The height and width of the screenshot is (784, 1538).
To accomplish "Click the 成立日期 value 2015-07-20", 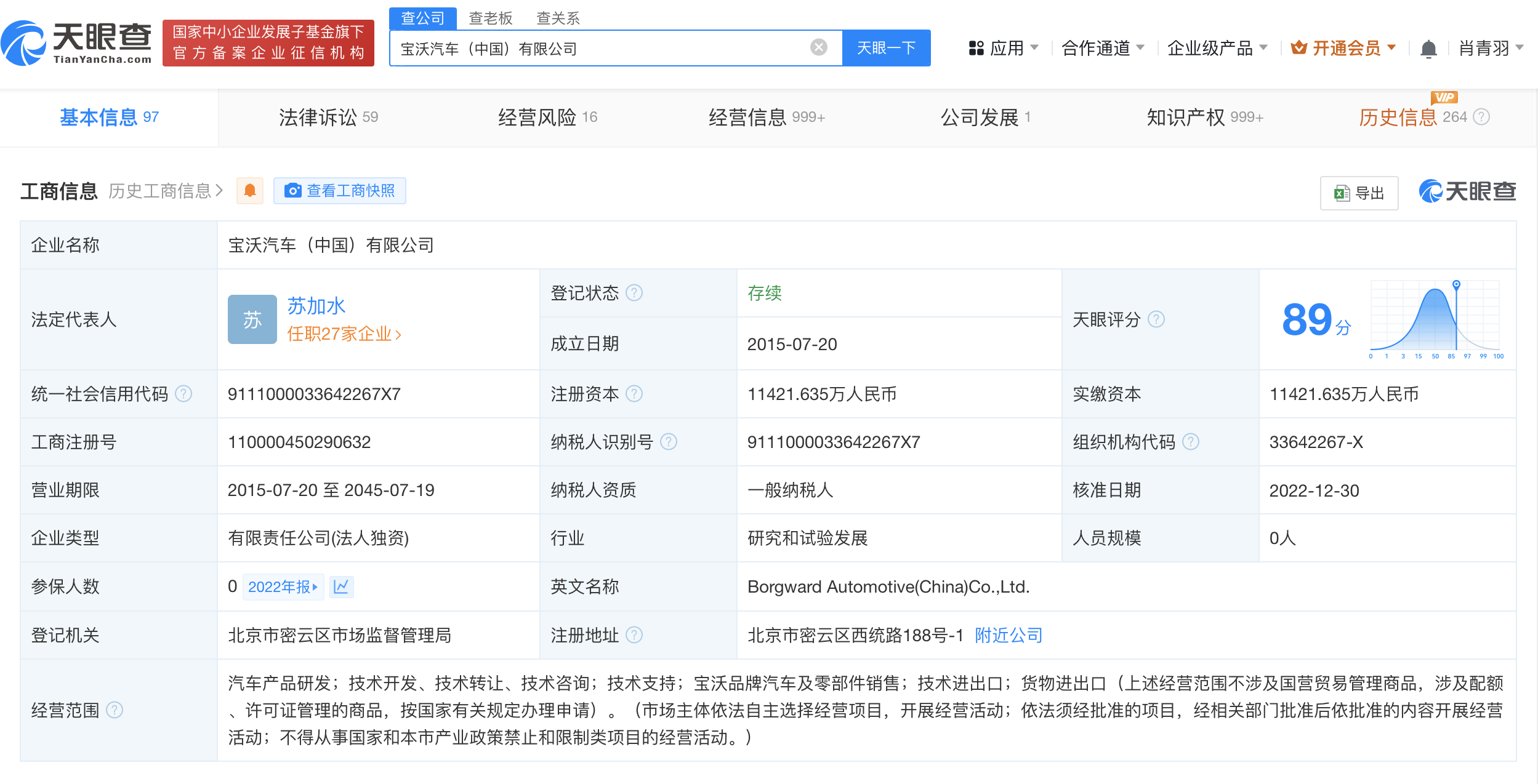I will point(792,344).
